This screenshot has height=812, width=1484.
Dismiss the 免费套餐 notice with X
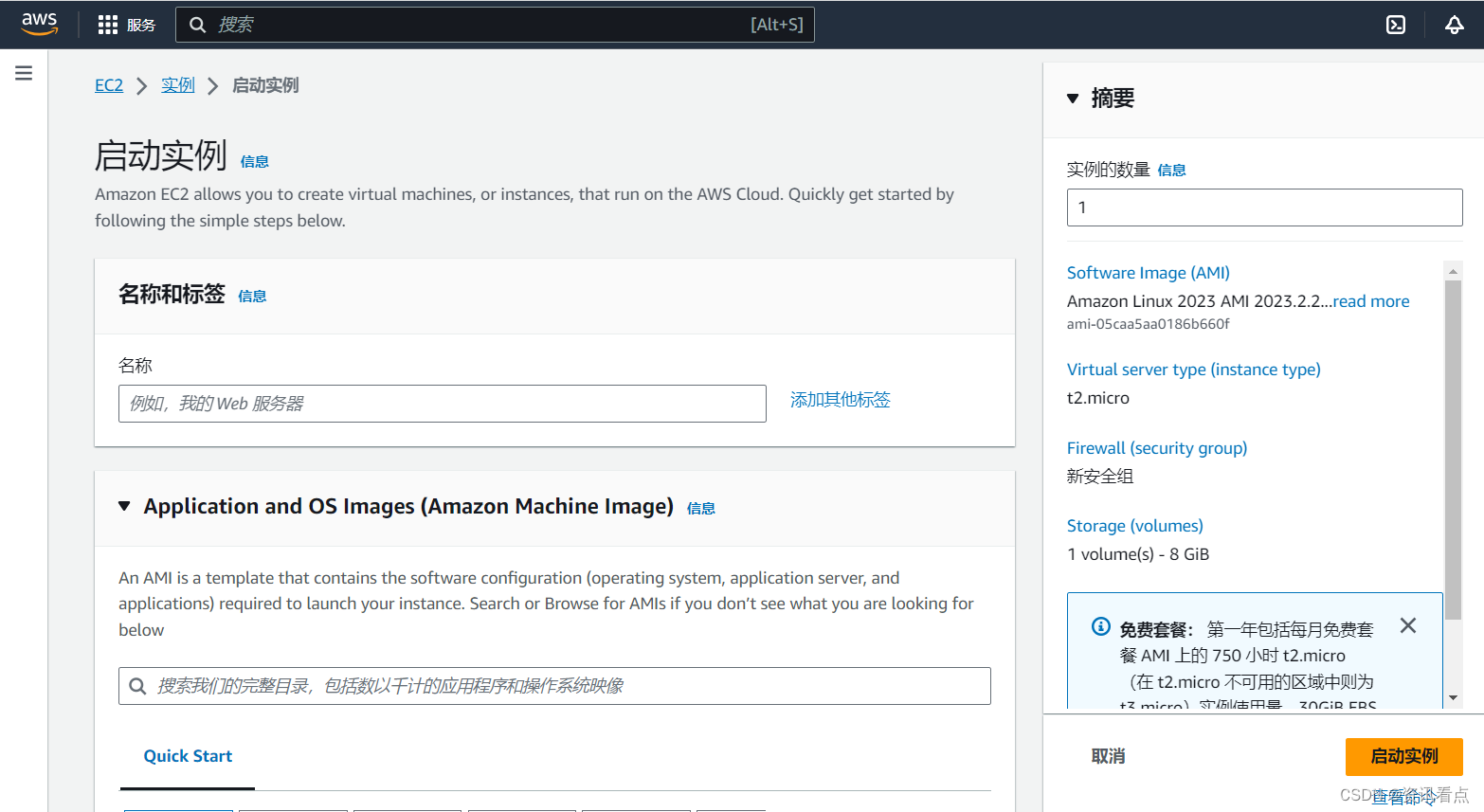(x=1408, y=625)
